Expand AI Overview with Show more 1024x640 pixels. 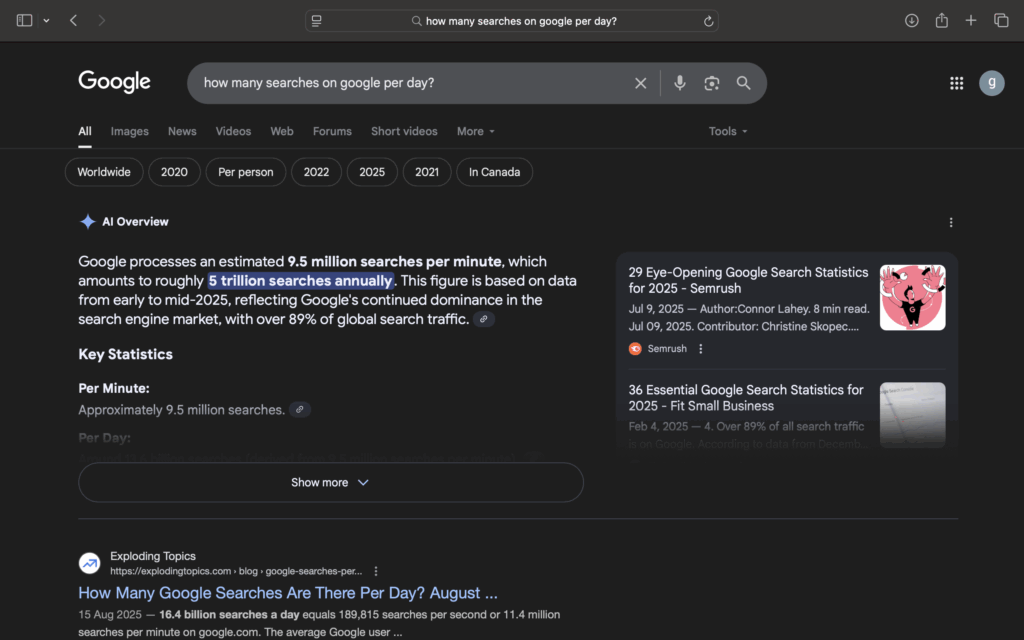(x=330, y=483)
